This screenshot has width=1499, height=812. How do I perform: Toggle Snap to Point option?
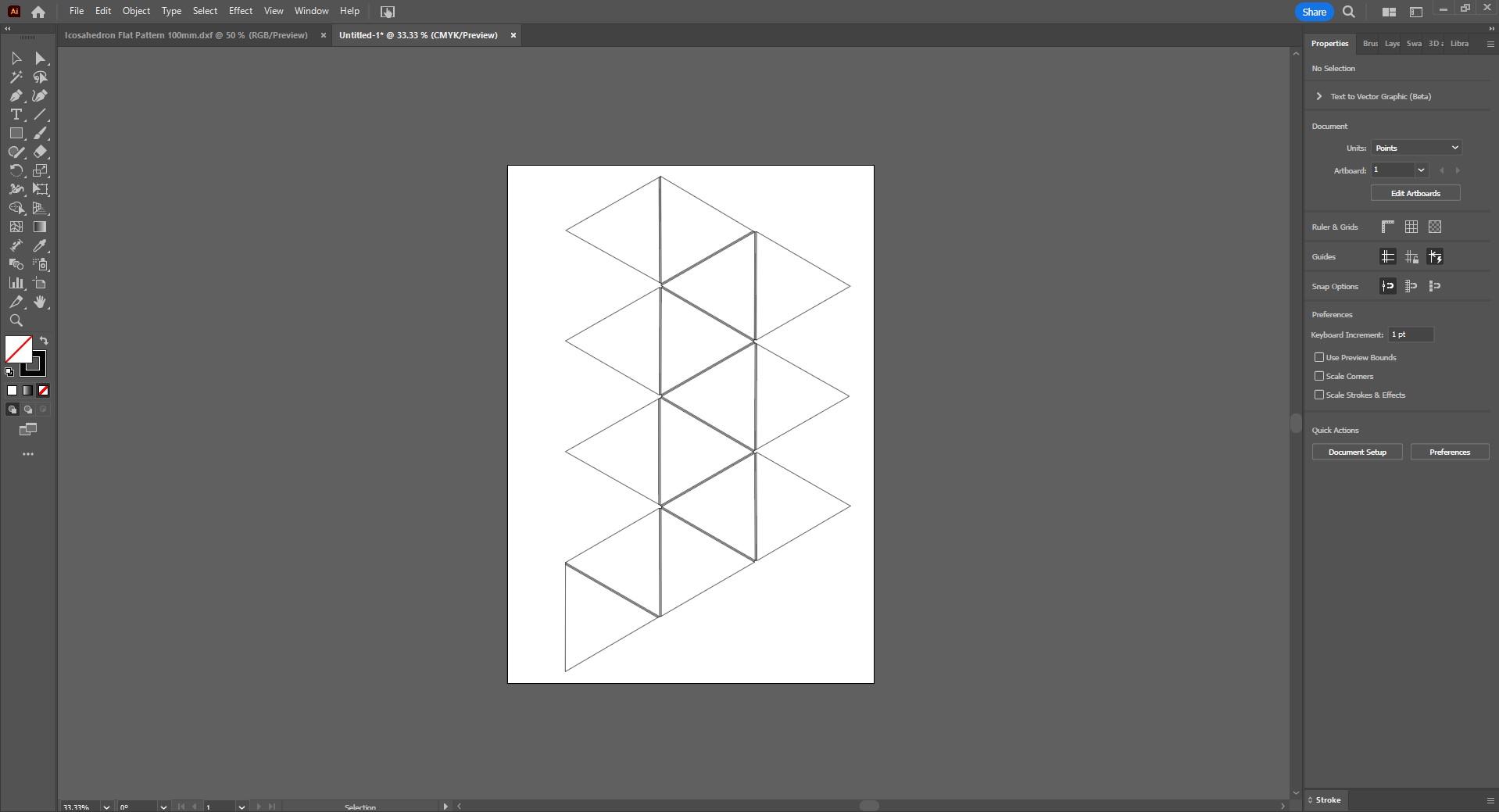[x=1388, y=286]
